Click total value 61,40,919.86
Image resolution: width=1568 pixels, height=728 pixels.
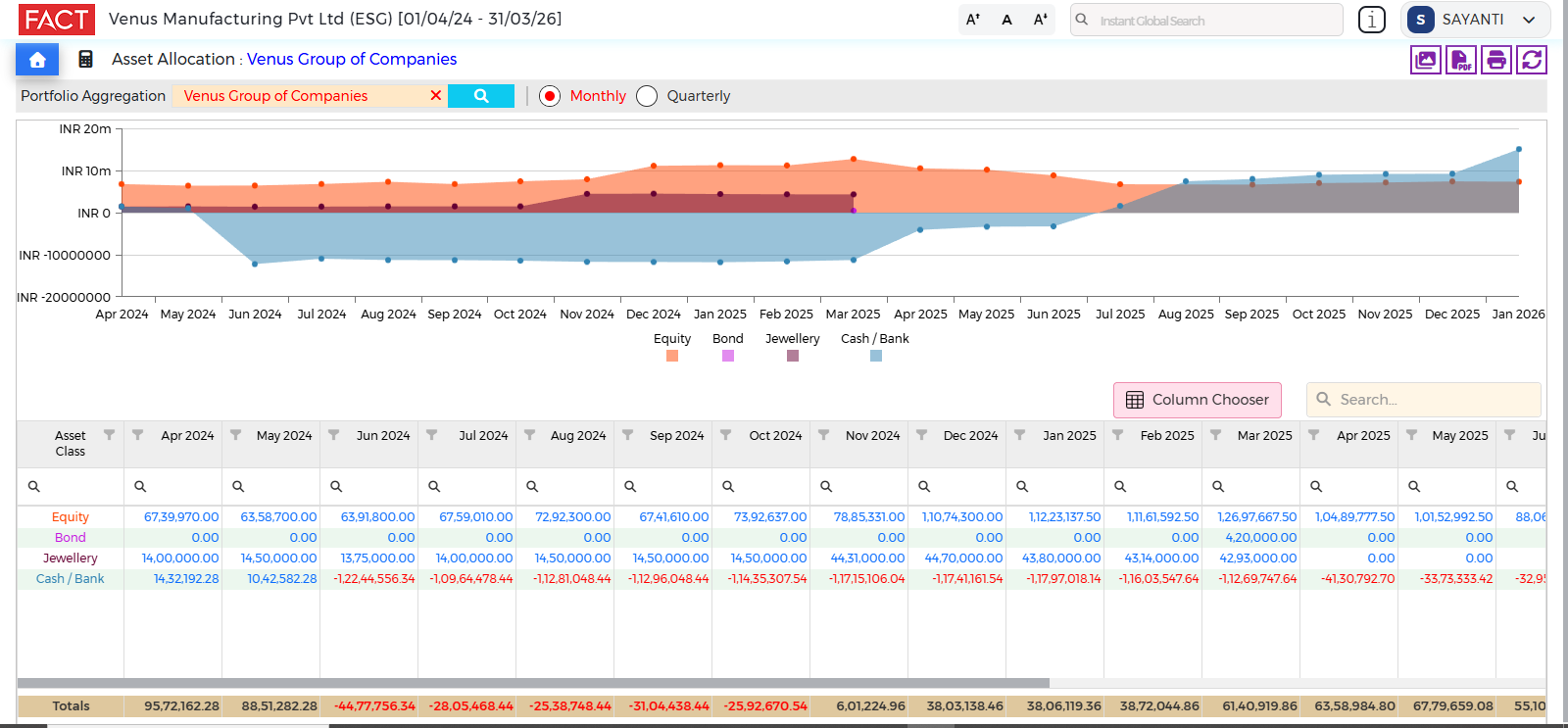pos(1260,706)
